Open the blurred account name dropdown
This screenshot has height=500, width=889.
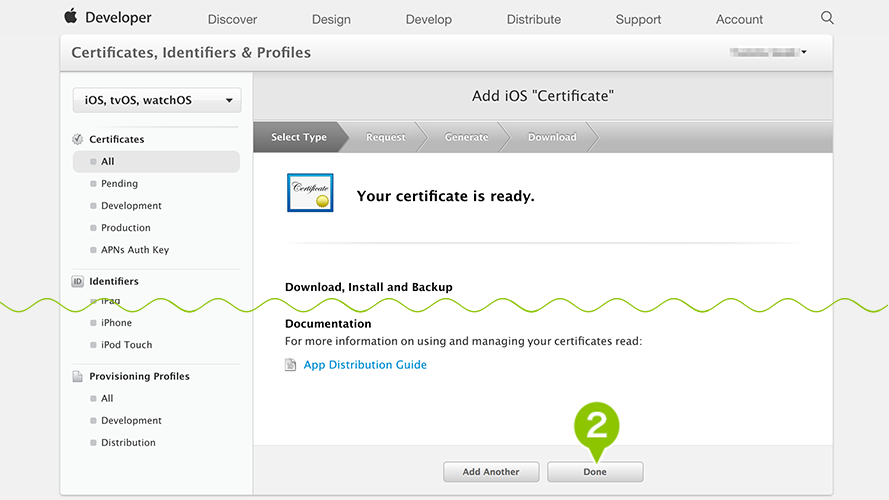click(768, 52)
